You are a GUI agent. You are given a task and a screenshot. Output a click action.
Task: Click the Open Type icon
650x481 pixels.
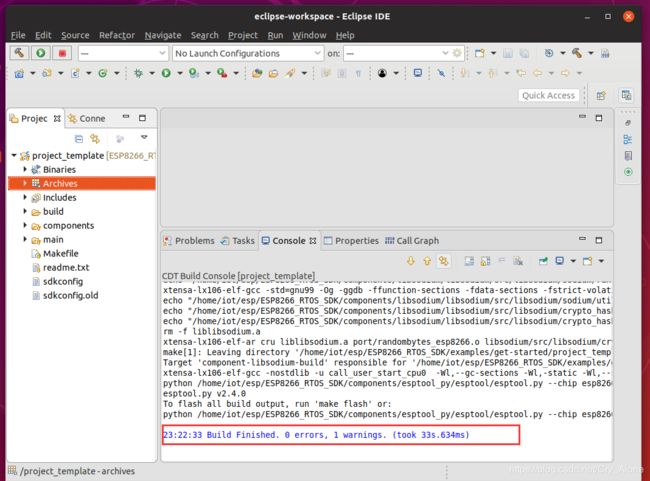pos(257,73)
